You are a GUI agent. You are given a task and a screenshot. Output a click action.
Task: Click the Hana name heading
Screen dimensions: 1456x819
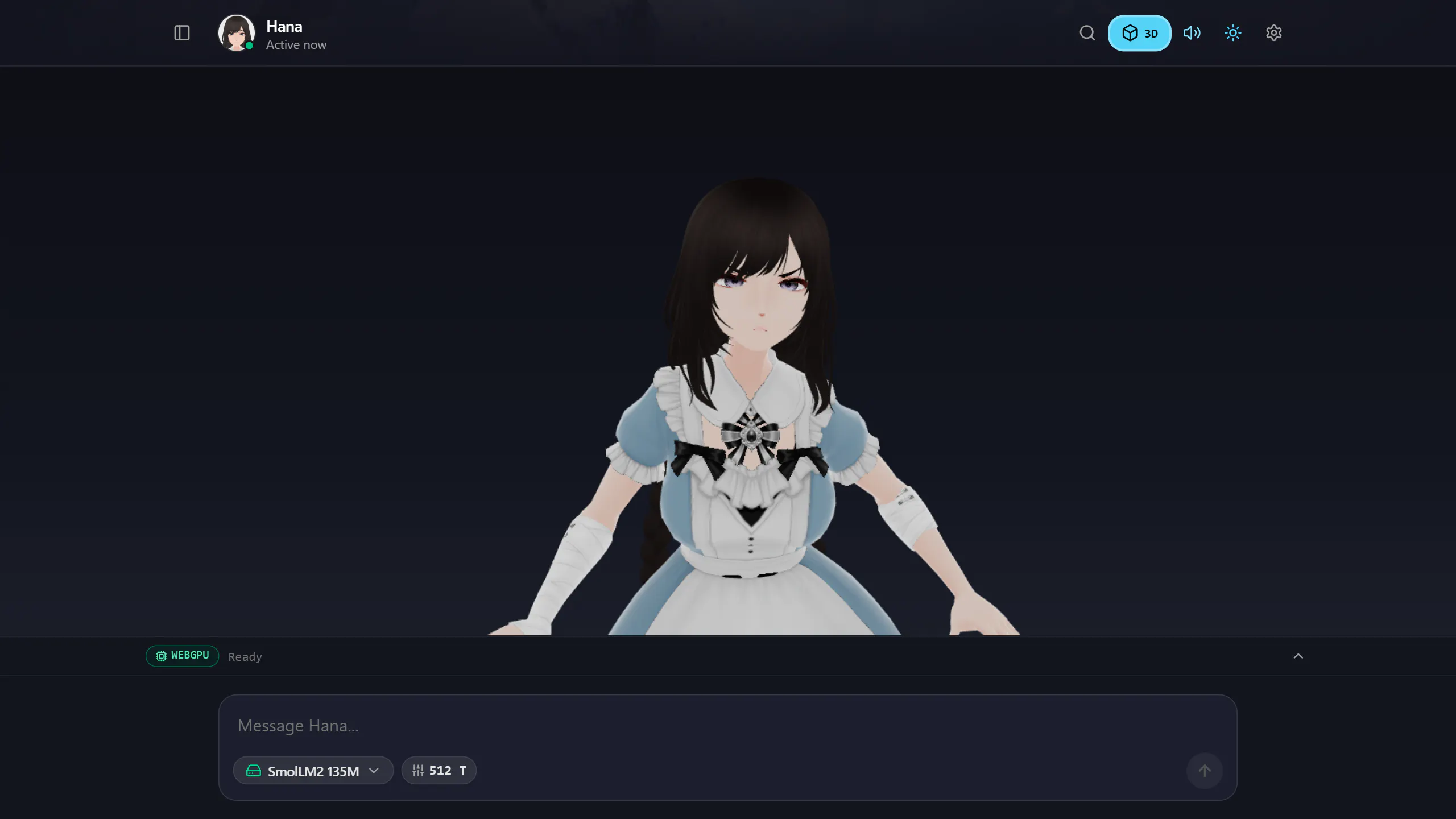(284, 27)
